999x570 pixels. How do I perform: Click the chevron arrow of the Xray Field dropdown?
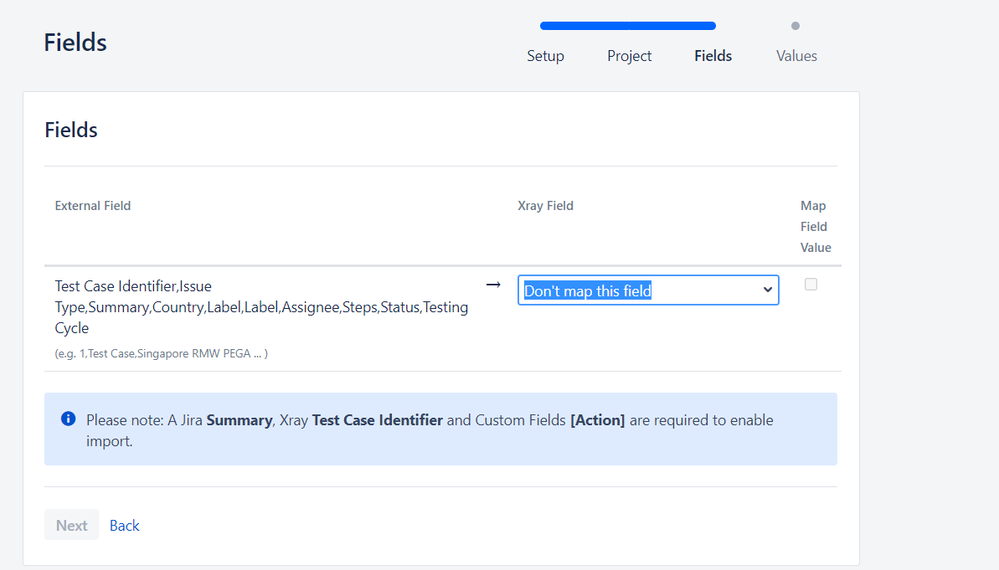[x=768, y=291]
